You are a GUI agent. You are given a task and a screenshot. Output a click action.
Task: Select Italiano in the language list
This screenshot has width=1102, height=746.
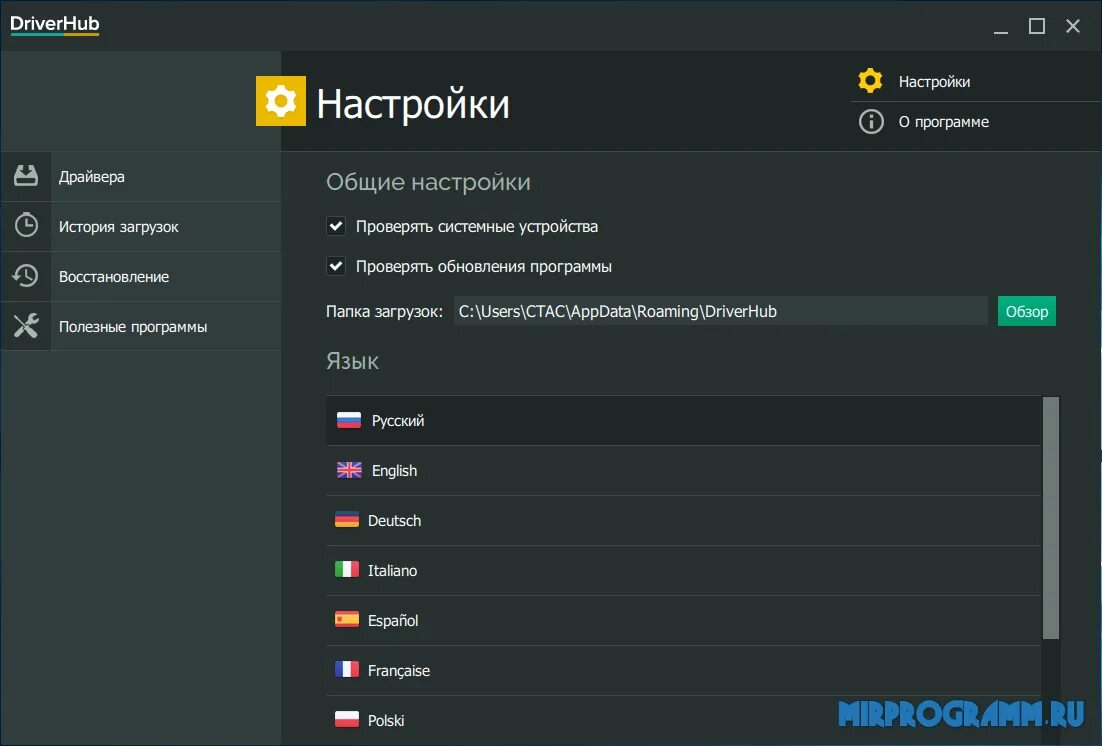pos(392,570)
